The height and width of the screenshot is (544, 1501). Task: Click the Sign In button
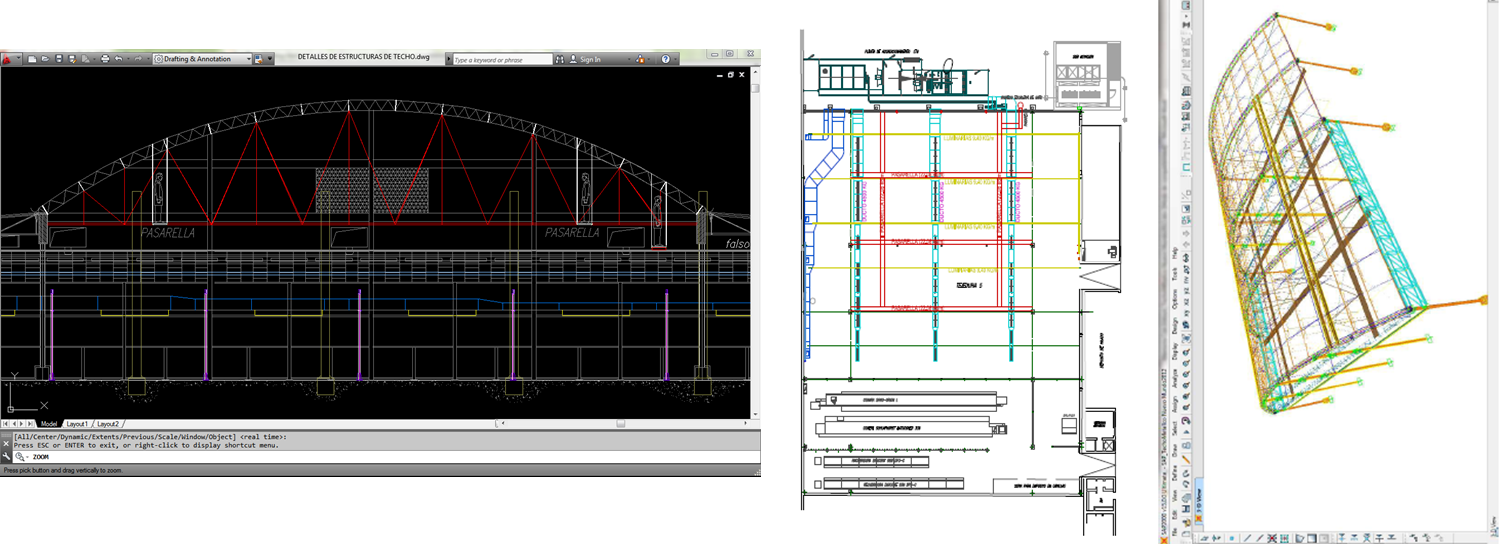pyautogui.click(x=590, y=59)
